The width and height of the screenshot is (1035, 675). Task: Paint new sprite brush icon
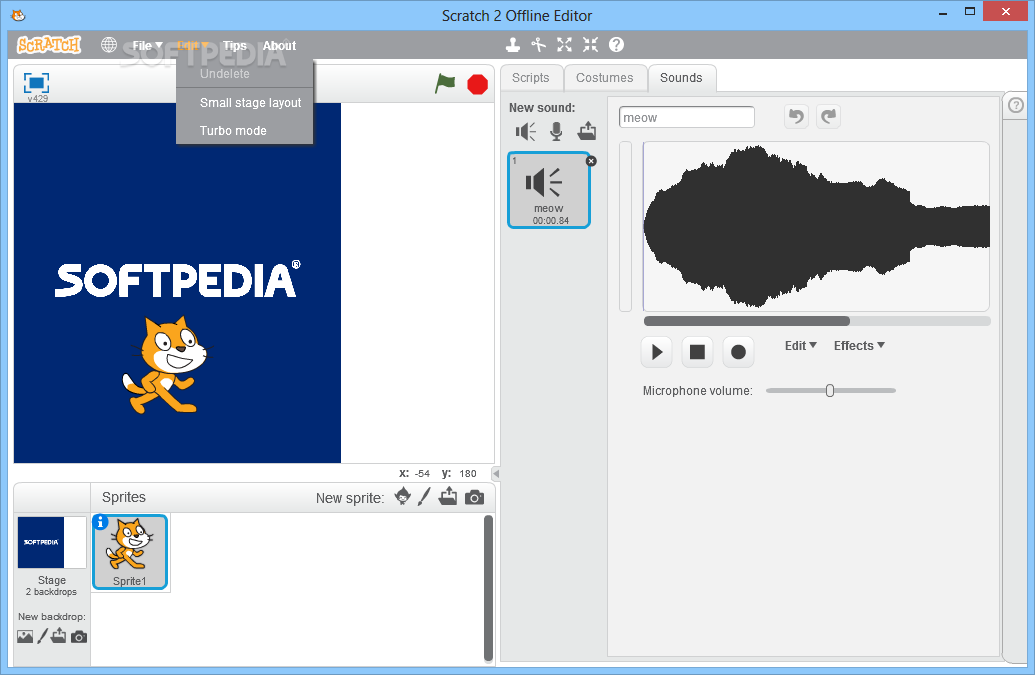click(x=424, y=496)
